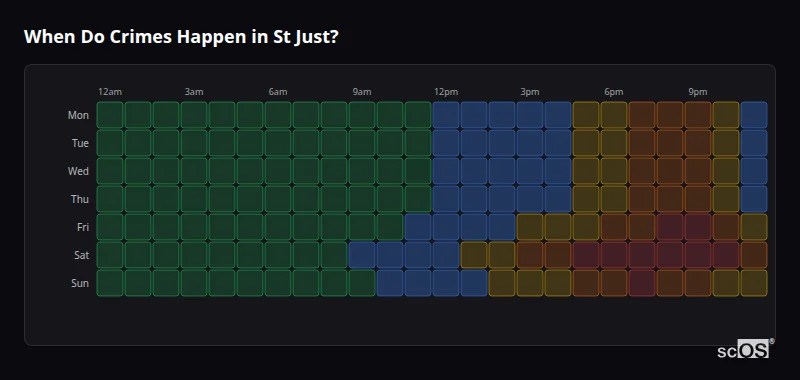Click the Fri row label
800x380 pixels.
(83, 227)
